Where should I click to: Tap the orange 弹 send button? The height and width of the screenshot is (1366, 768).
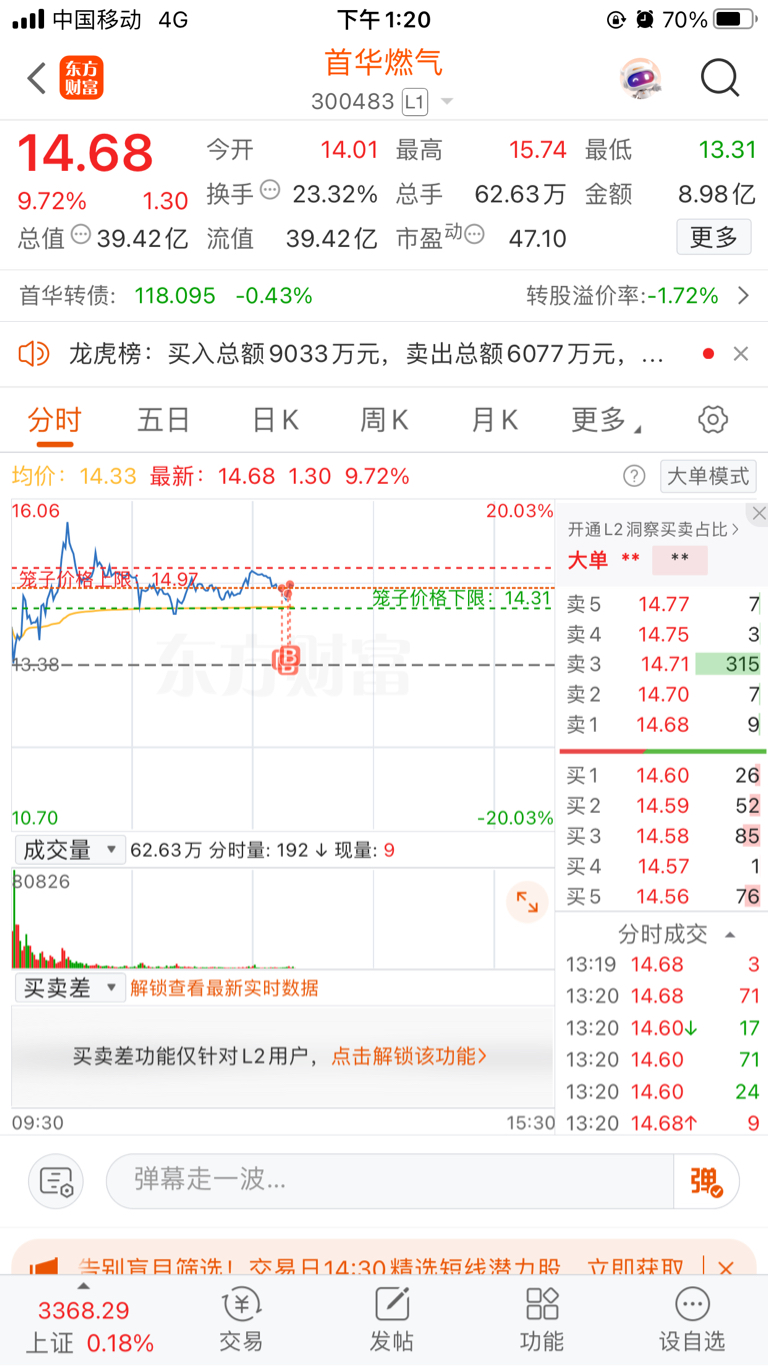coord(706,1181)
